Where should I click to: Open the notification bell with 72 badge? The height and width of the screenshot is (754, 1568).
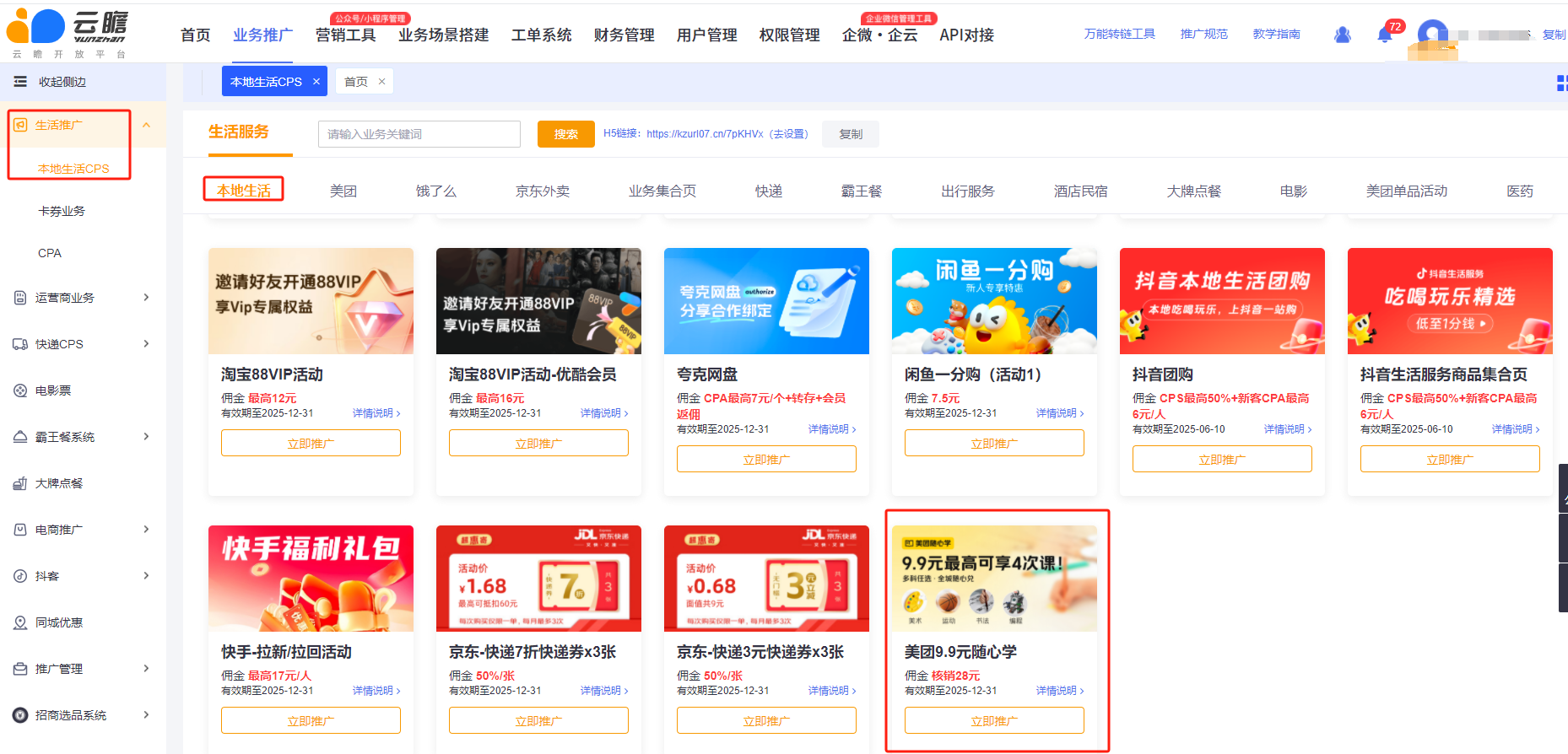[x=1385, y=35]
